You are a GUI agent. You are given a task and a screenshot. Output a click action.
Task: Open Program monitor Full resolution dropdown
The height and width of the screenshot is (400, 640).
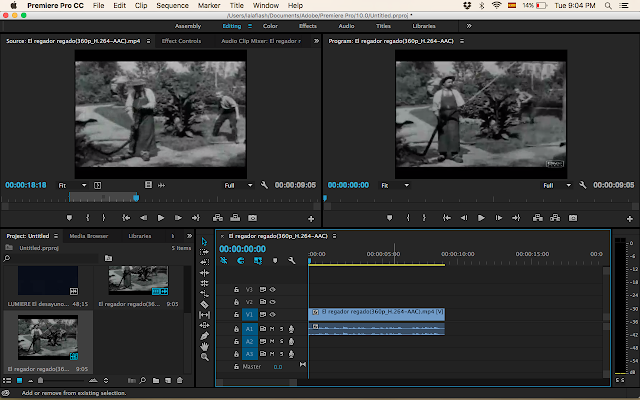point(557,185)
